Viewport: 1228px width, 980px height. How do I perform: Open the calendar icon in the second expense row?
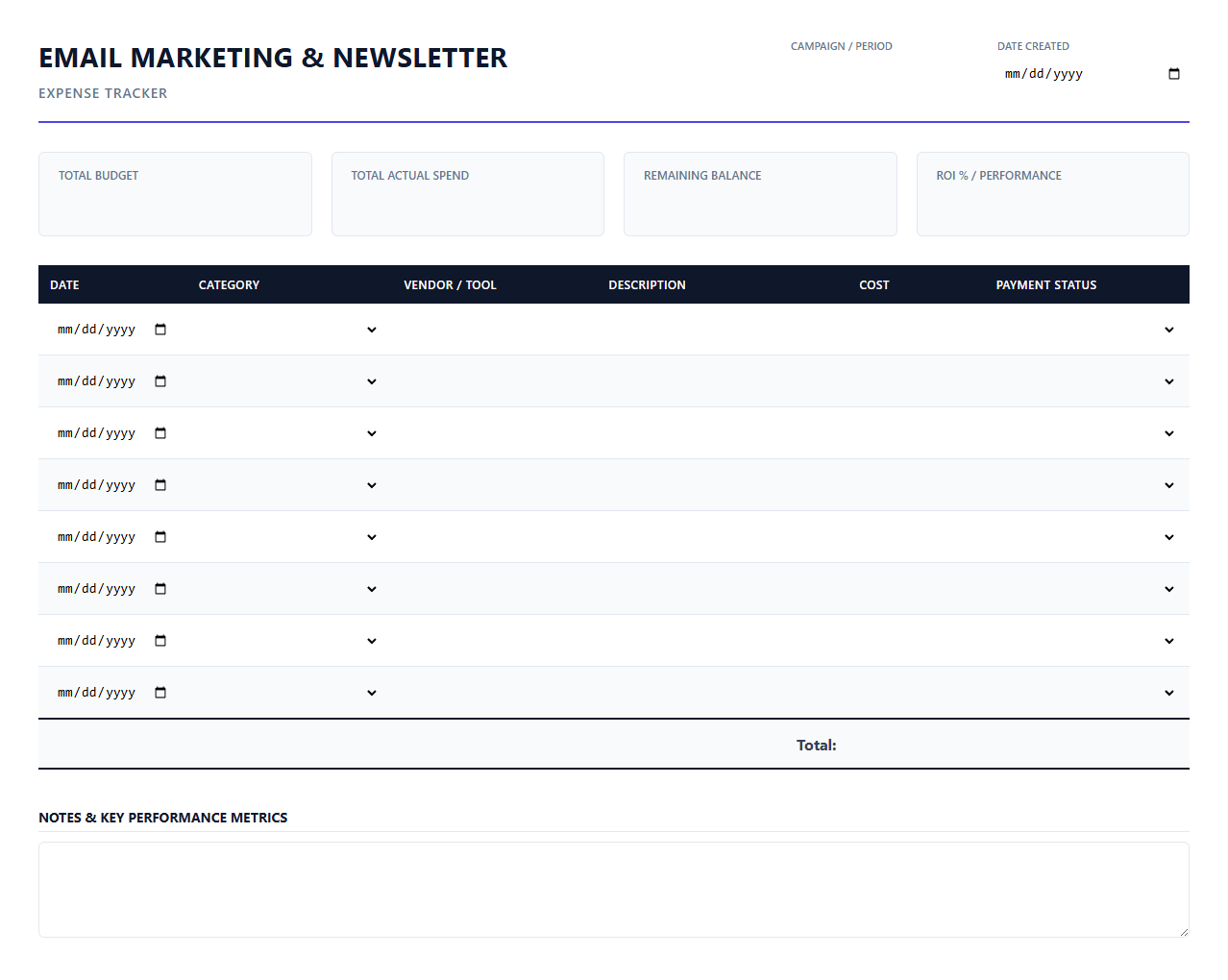click(160, 381)
